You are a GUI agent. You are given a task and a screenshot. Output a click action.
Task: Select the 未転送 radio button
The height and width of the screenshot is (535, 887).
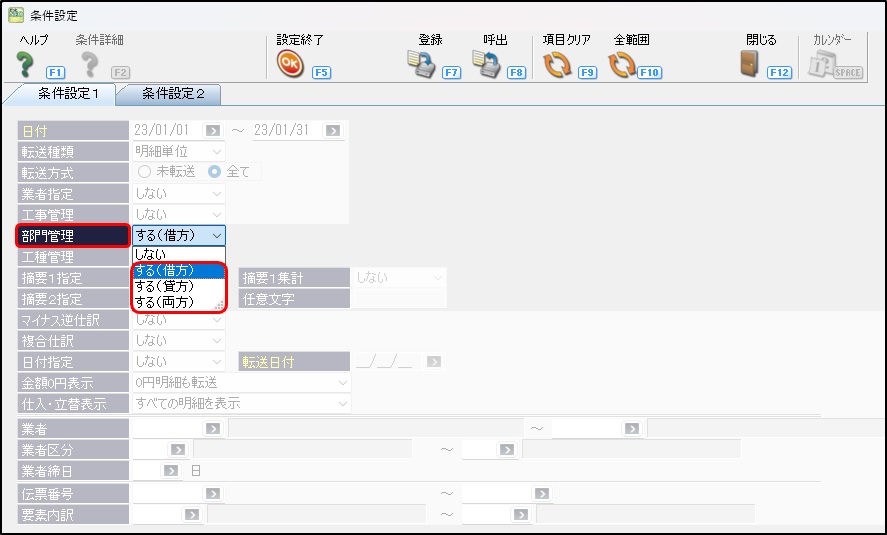click(x=144, y=172)
